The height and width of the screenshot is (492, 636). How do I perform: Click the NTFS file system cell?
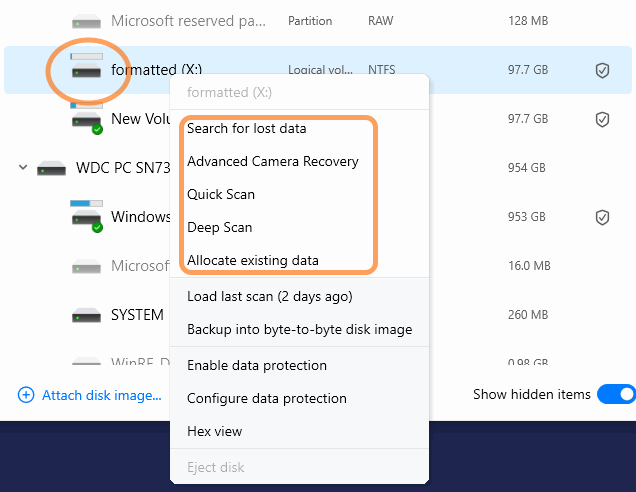(381, 69)
